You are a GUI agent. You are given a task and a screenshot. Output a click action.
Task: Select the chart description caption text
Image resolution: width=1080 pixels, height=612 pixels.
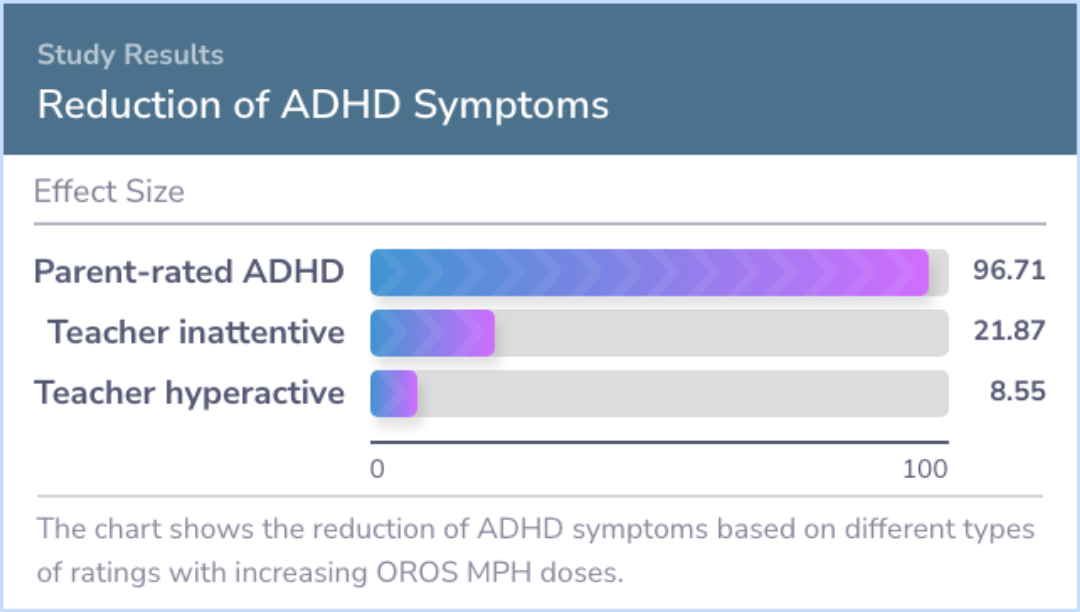535,551
